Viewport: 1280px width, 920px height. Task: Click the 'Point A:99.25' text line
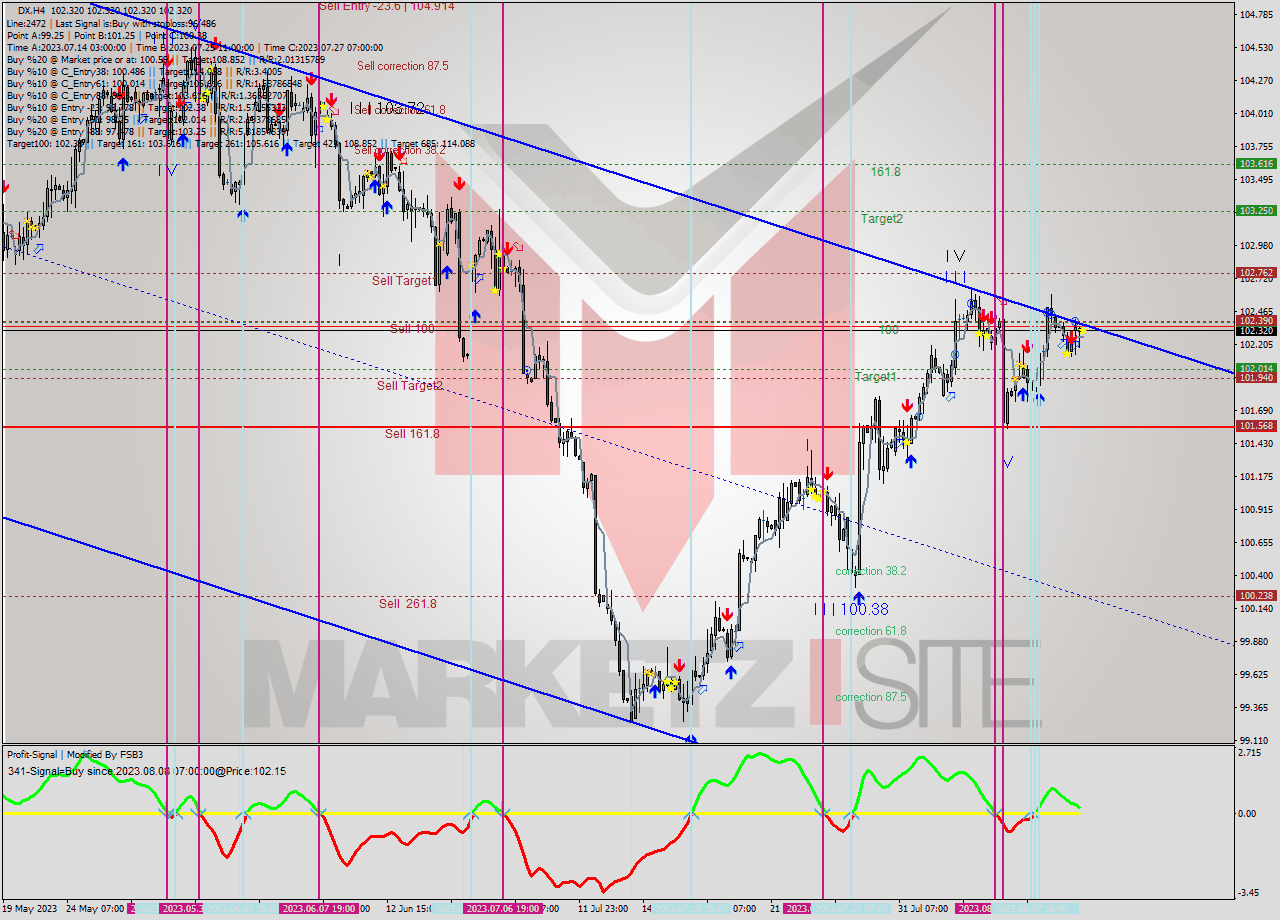[x=107, y=35]
